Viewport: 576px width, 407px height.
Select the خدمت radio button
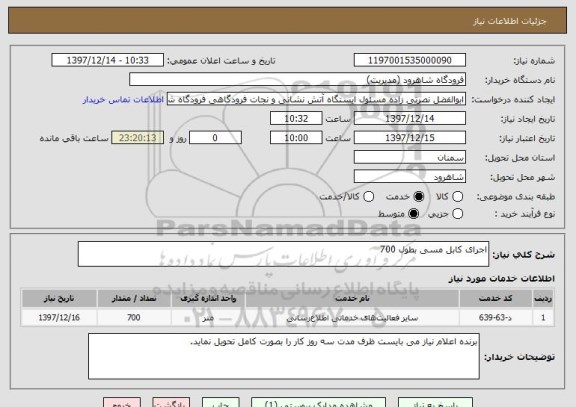click(x=419, y=197)
